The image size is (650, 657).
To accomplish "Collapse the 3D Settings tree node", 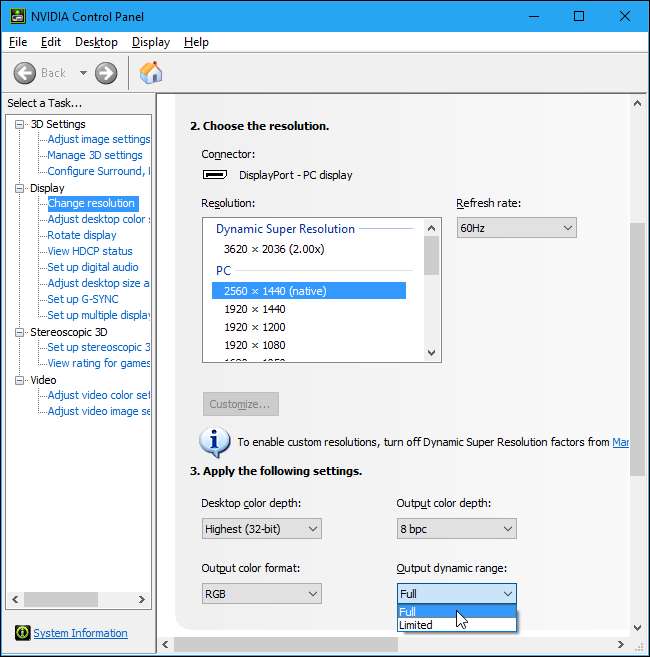I will point(19,124).
